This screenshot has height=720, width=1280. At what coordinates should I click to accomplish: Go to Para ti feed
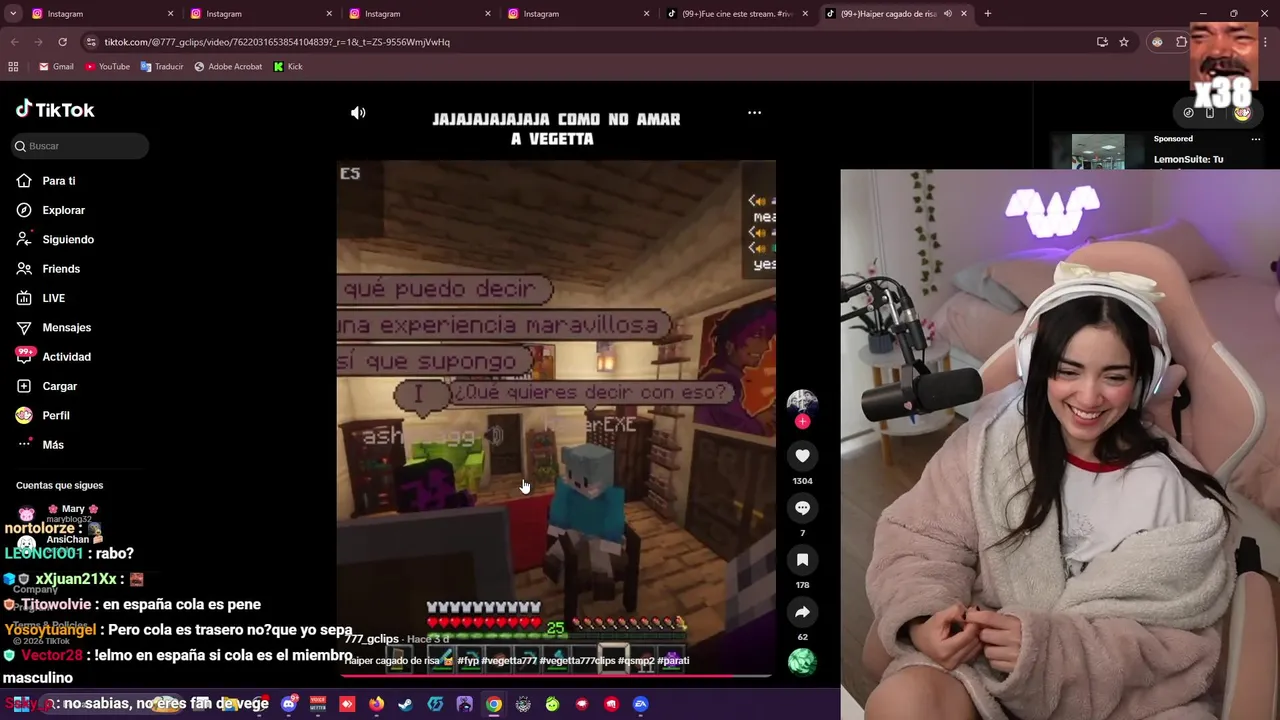(59, 181)
